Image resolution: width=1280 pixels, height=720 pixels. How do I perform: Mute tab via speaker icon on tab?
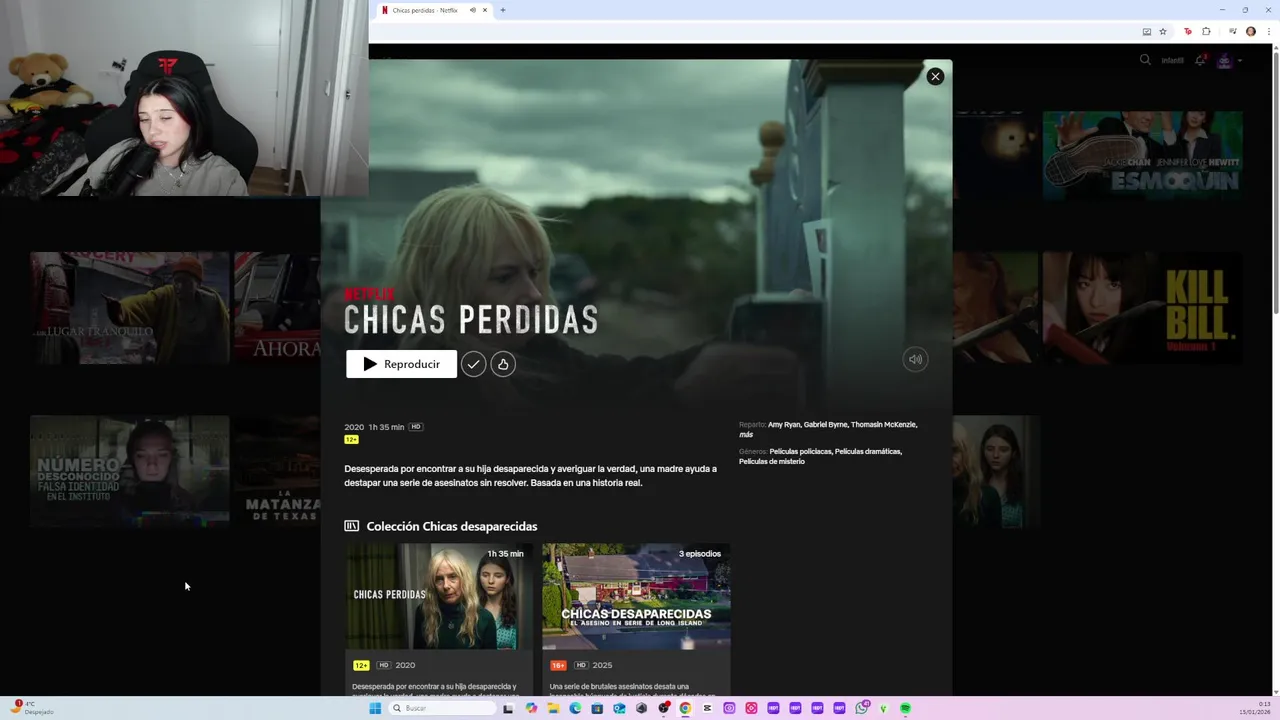(472, 10)
